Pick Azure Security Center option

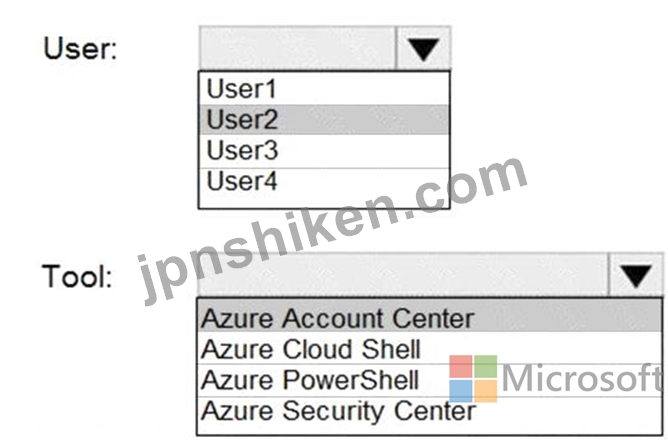coord(430,412)
